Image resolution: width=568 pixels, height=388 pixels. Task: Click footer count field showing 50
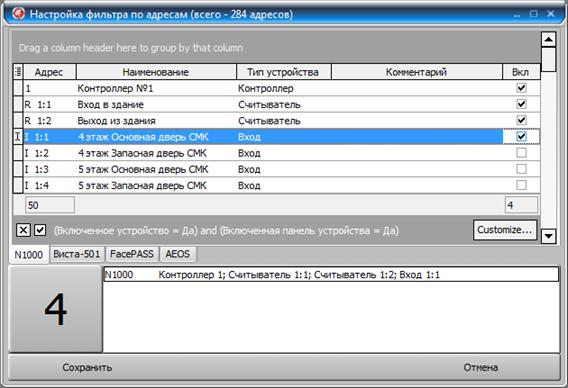point(50,205)
